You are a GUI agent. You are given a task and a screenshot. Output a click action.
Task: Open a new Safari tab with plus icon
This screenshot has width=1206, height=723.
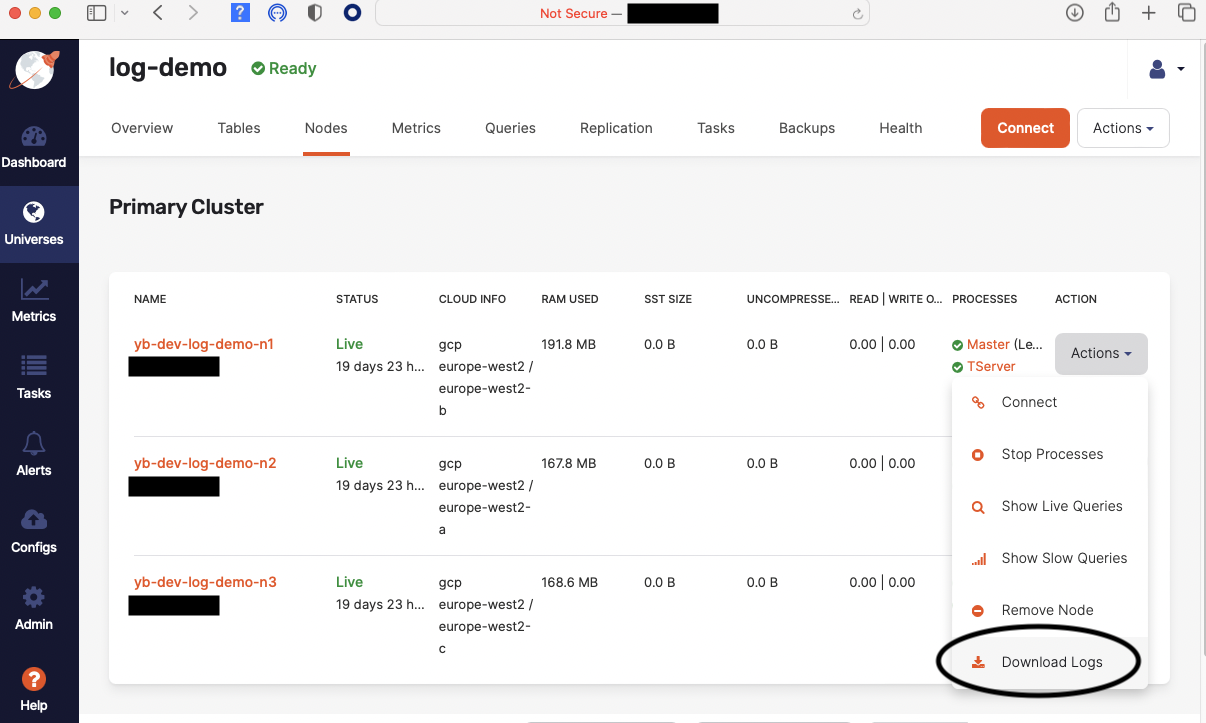tap(1149, 13)
